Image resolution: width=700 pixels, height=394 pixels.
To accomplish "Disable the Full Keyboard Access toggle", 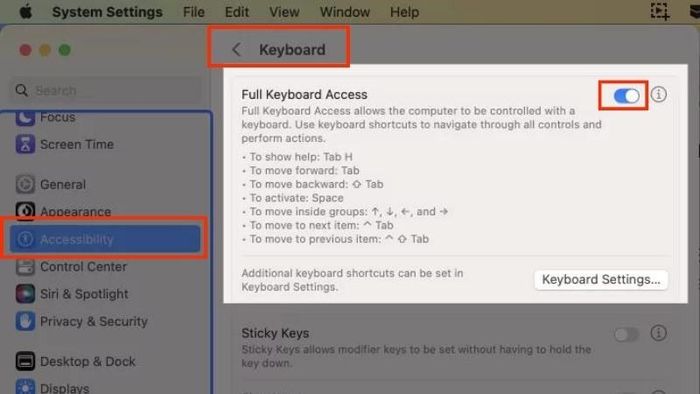I will (626, 95).
